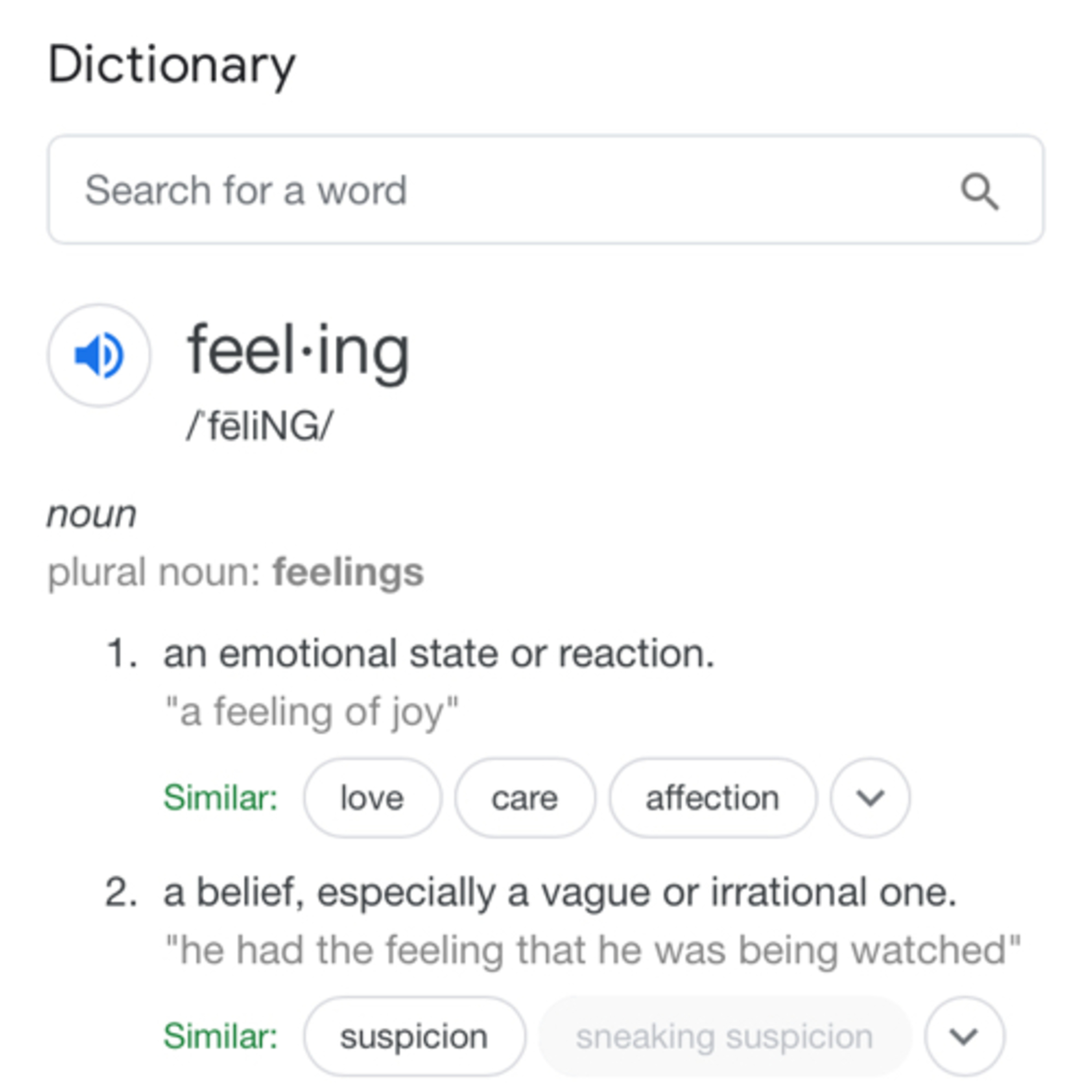
Task: Play the audio pronunciation of feeling
Action: 99,355
